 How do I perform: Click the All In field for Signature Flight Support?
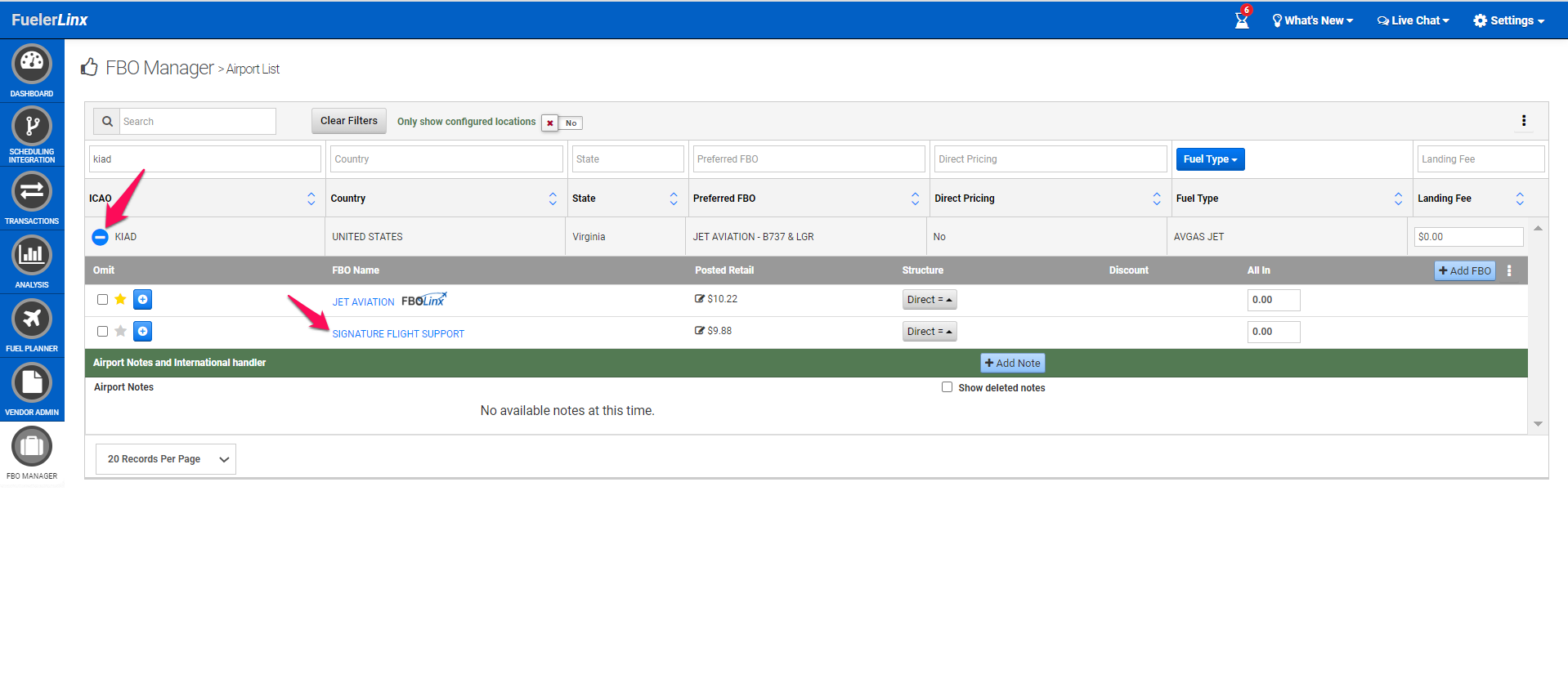click(1274, 332)
